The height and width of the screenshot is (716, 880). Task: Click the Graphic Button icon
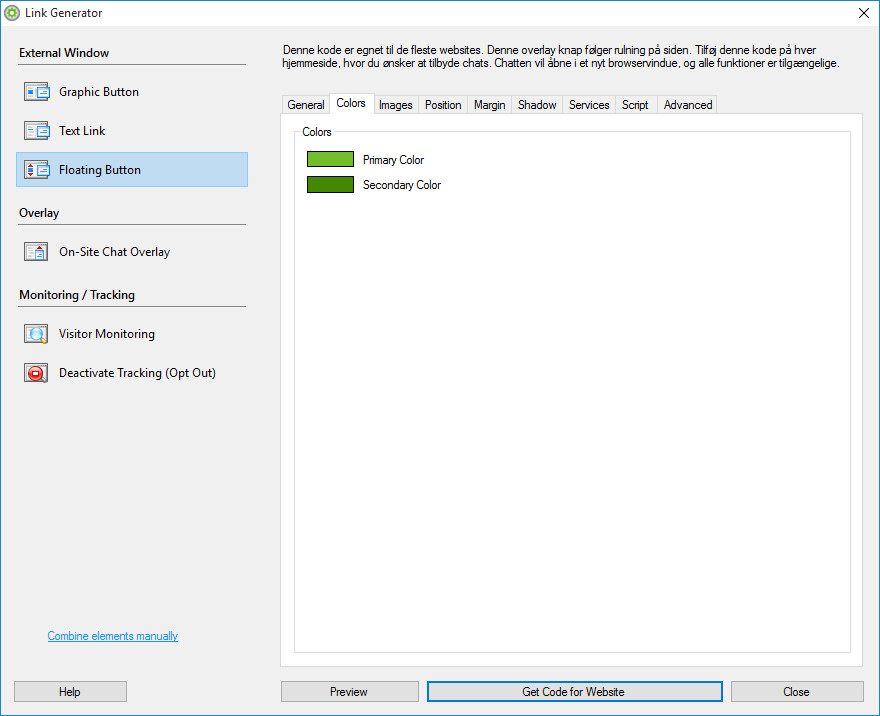pos(36,91)
